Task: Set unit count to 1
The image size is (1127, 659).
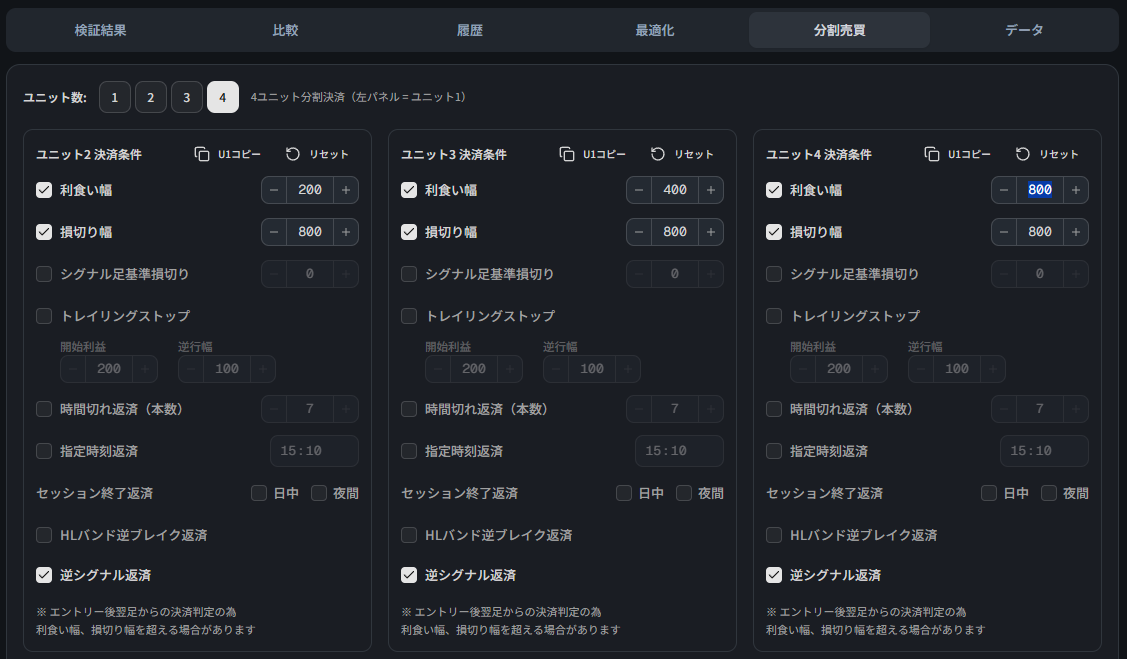Action: (115, 97)
